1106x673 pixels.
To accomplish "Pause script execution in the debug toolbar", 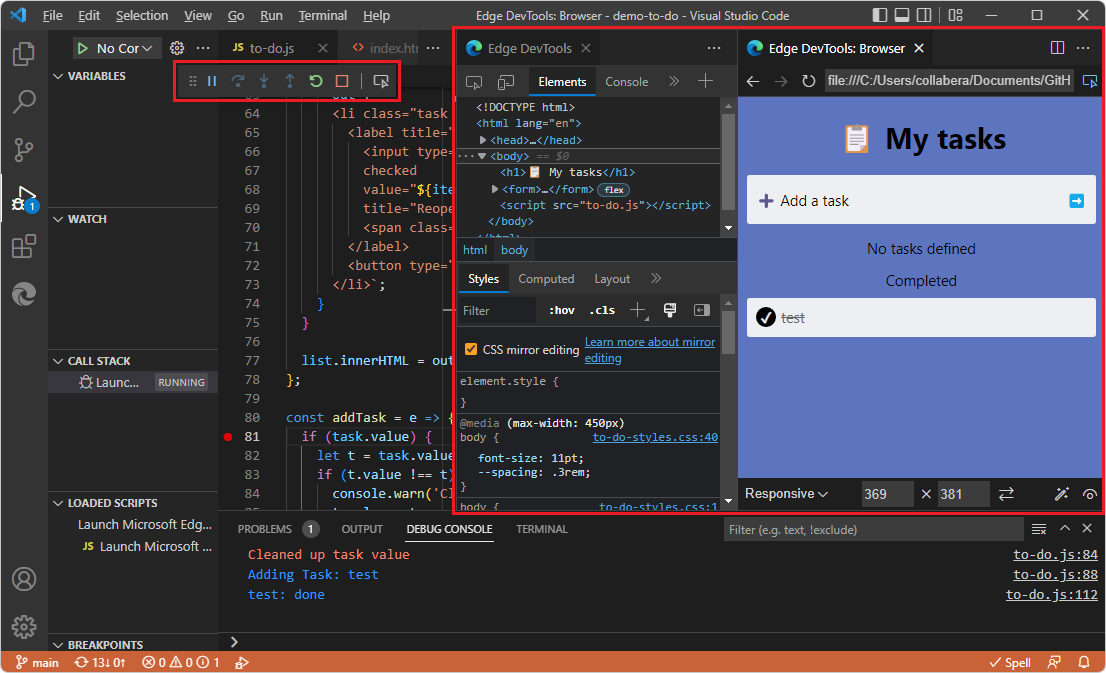I will click(x=212, y=81).
